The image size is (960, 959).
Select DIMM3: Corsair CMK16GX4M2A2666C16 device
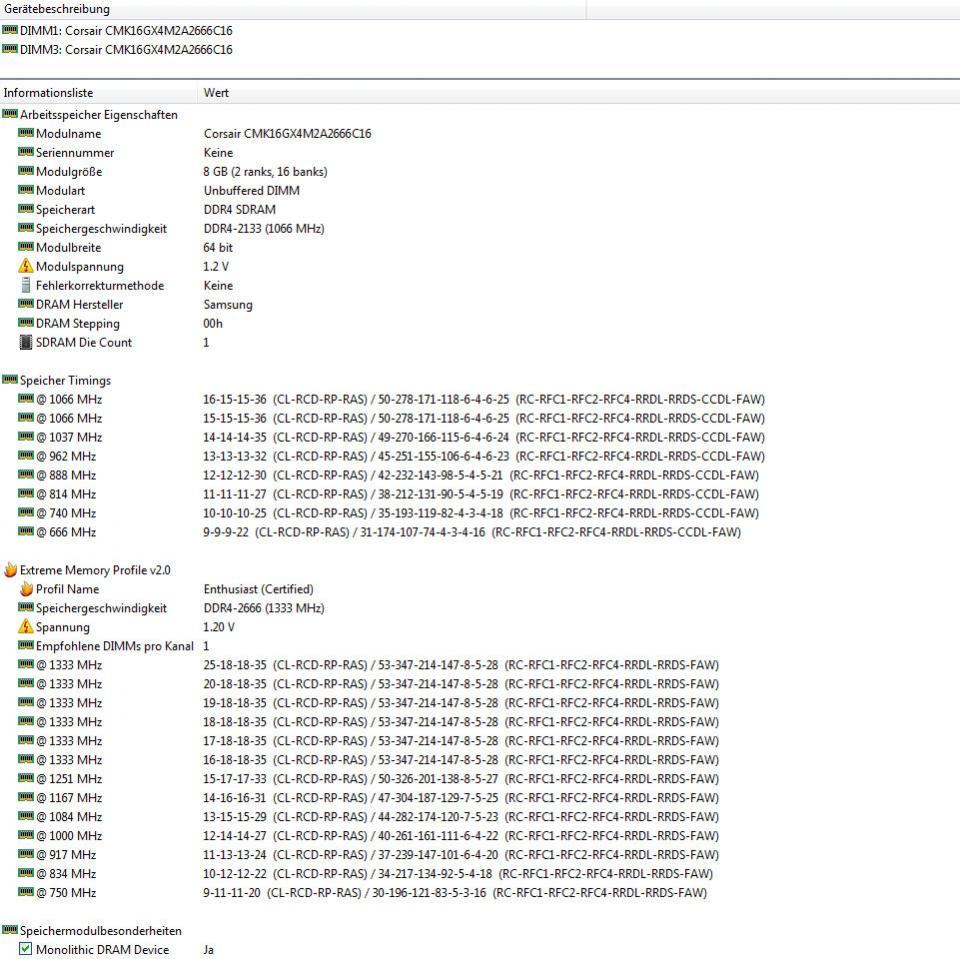tap(126, 49)
